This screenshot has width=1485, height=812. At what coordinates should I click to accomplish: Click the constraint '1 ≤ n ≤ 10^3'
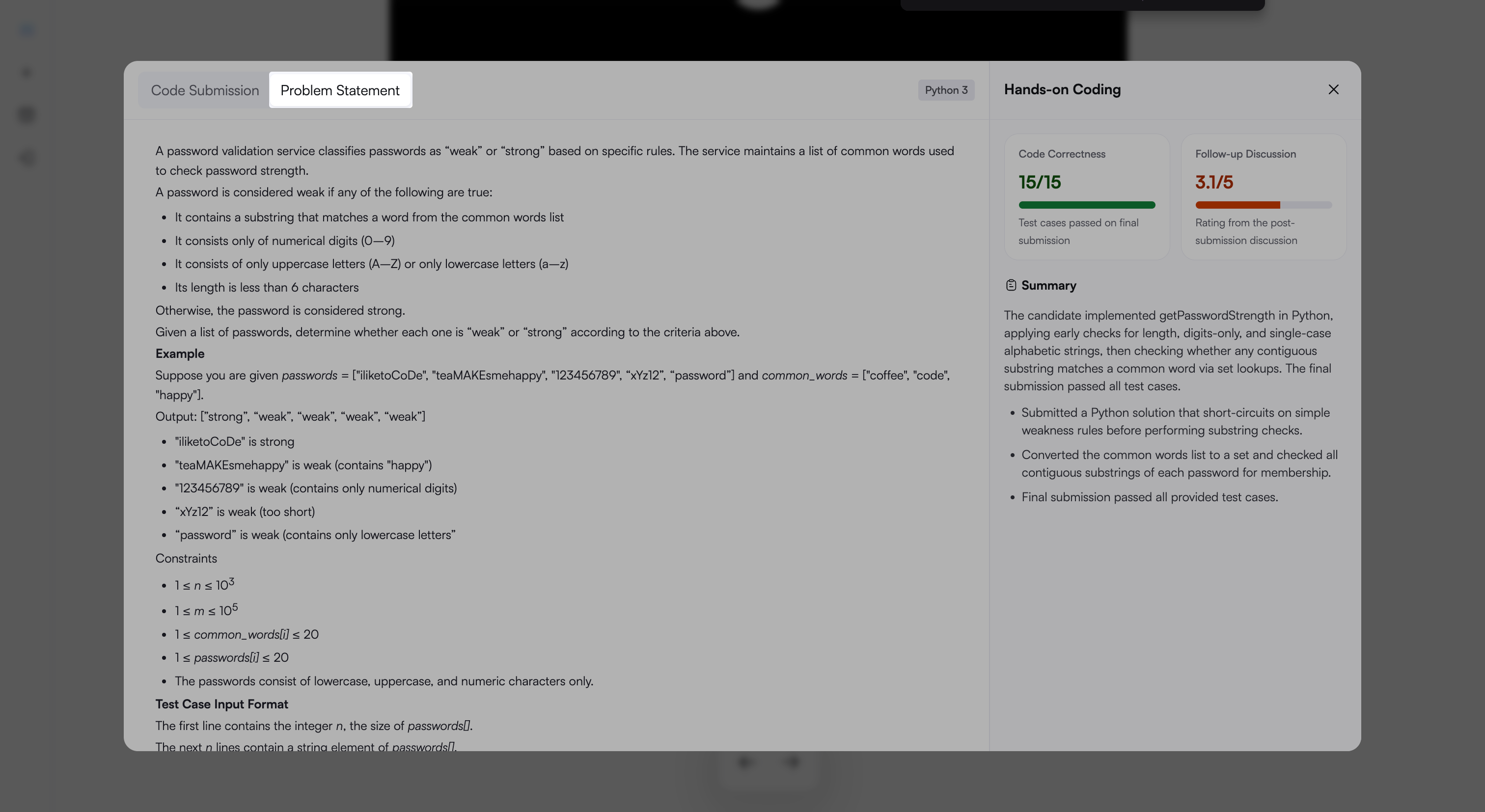point(204,584)
